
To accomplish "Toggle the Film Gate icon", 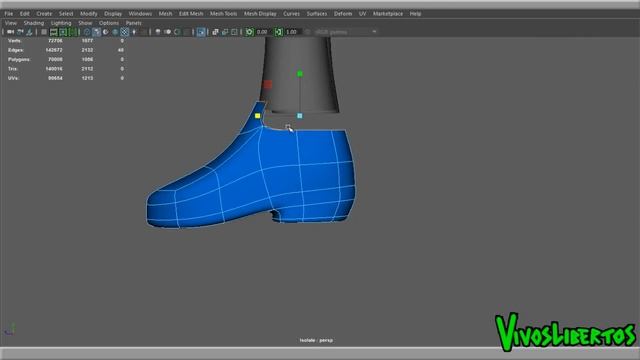I will [x=53, y=32].
